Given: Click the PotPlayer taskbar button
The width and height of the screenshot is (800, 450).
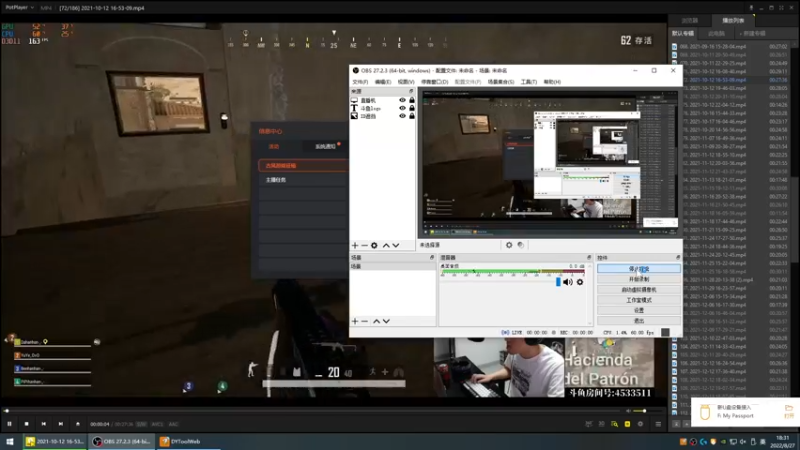Looking at the screenshot, I should [55, 441].
